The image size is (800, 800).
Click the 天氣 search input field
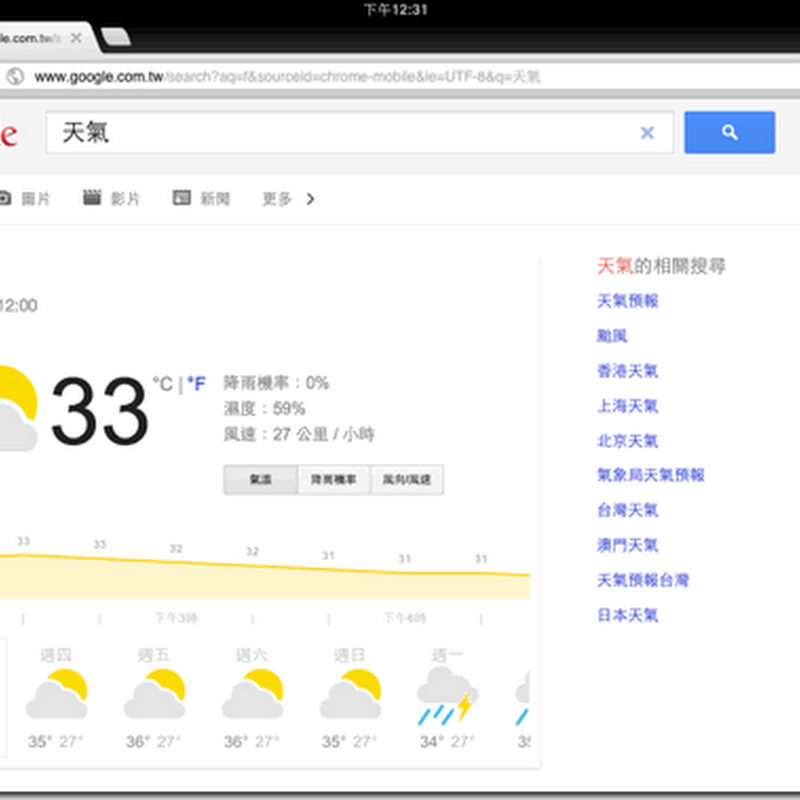pyautogui.click(x=340, y=133)
